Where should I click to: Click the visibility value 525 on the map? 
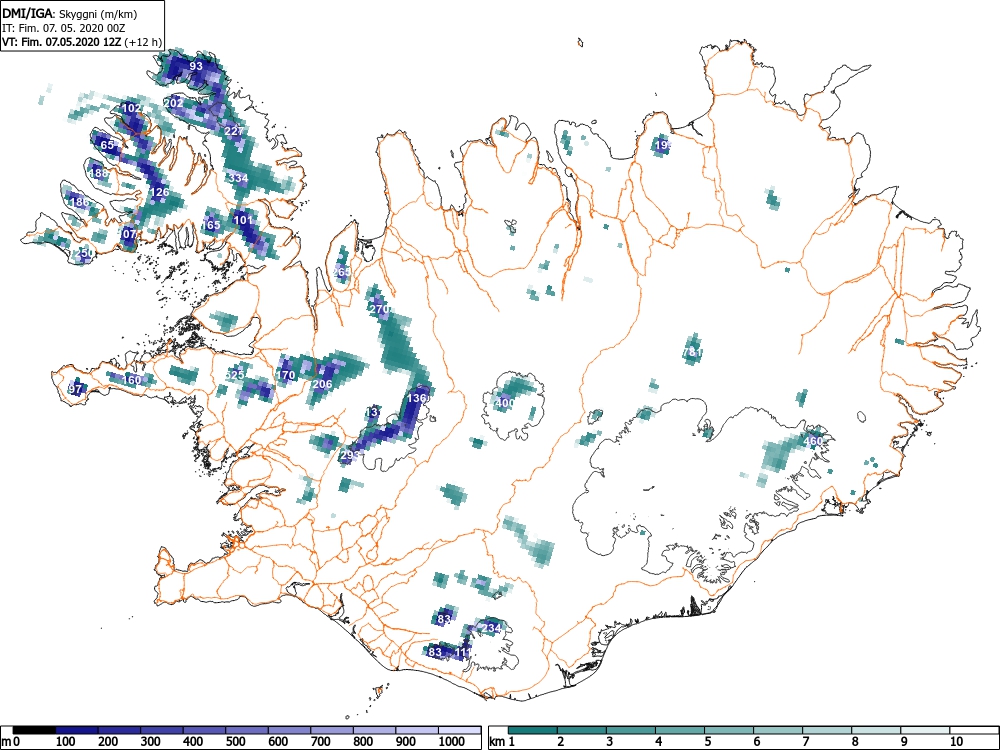coord(235,375)
